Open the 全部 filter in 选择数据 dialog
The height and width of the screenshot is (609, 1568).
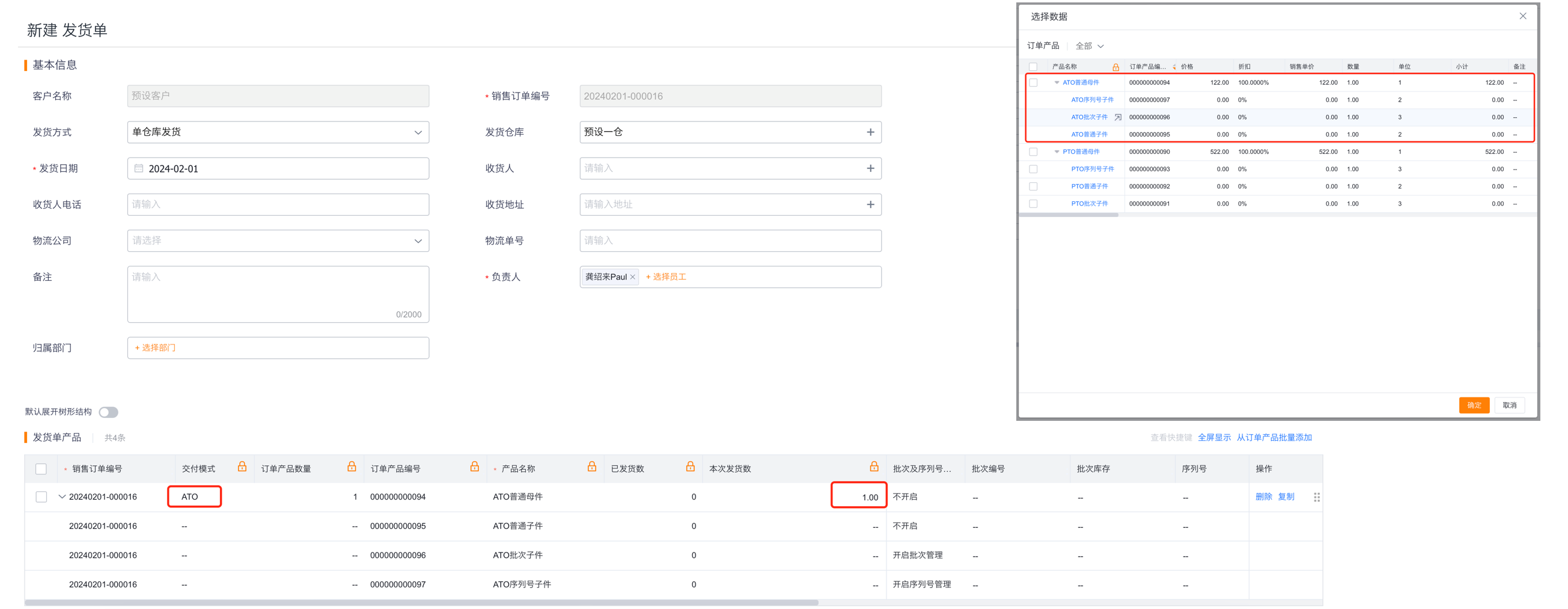point(1089,46)
